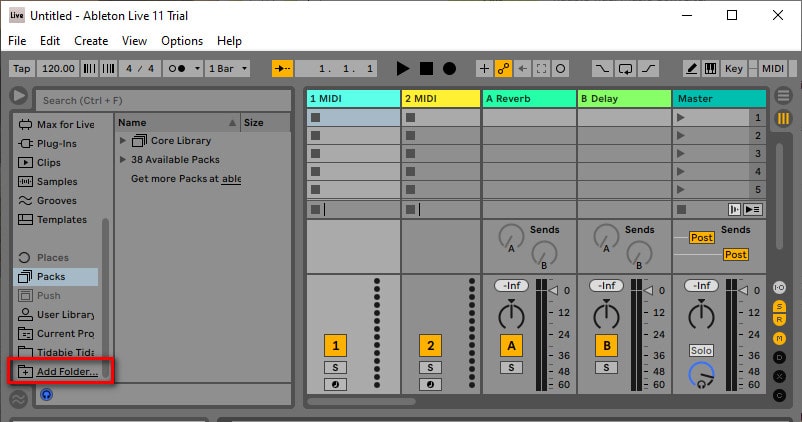The width and height of the screenshot is (802, 422).
Task: Click Capture MIDI icon
Action: coord(541,69)
